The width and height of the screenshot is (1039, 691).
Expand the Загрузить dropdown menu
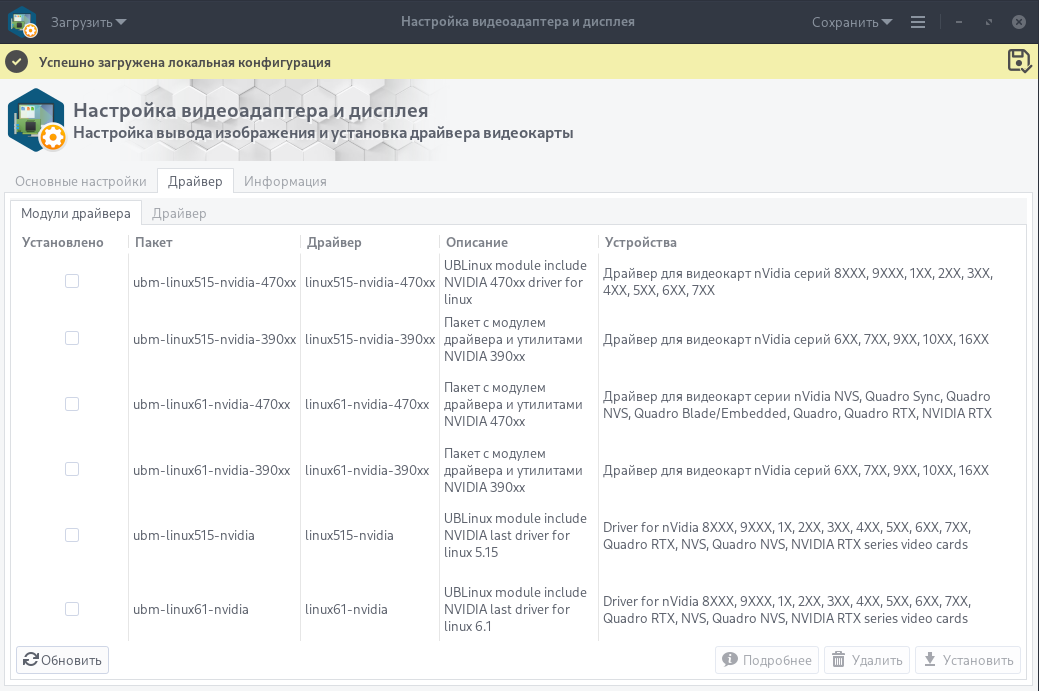89,22
